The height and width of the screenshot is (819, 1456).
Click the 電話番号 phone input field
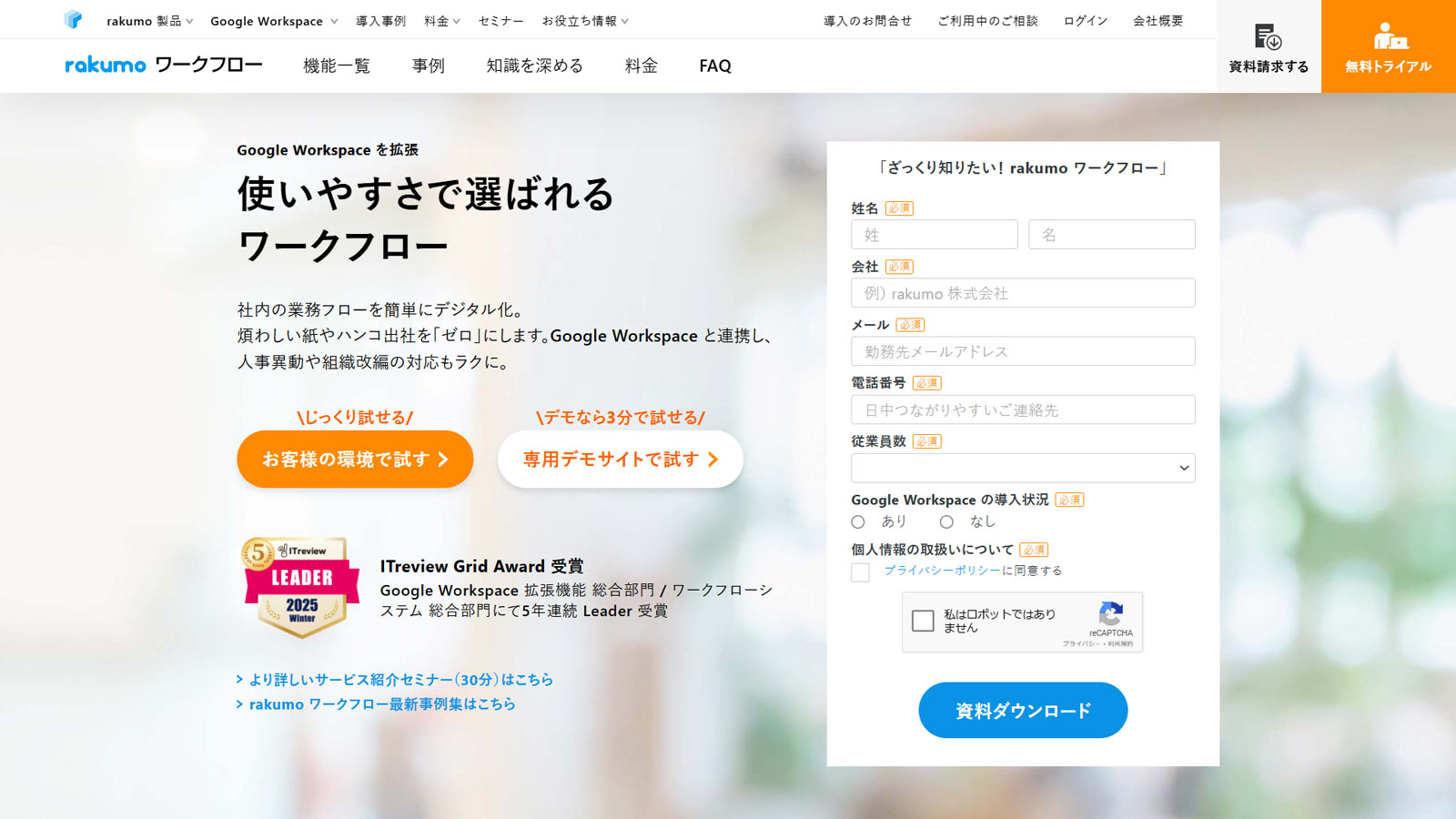click(1023, 409)
